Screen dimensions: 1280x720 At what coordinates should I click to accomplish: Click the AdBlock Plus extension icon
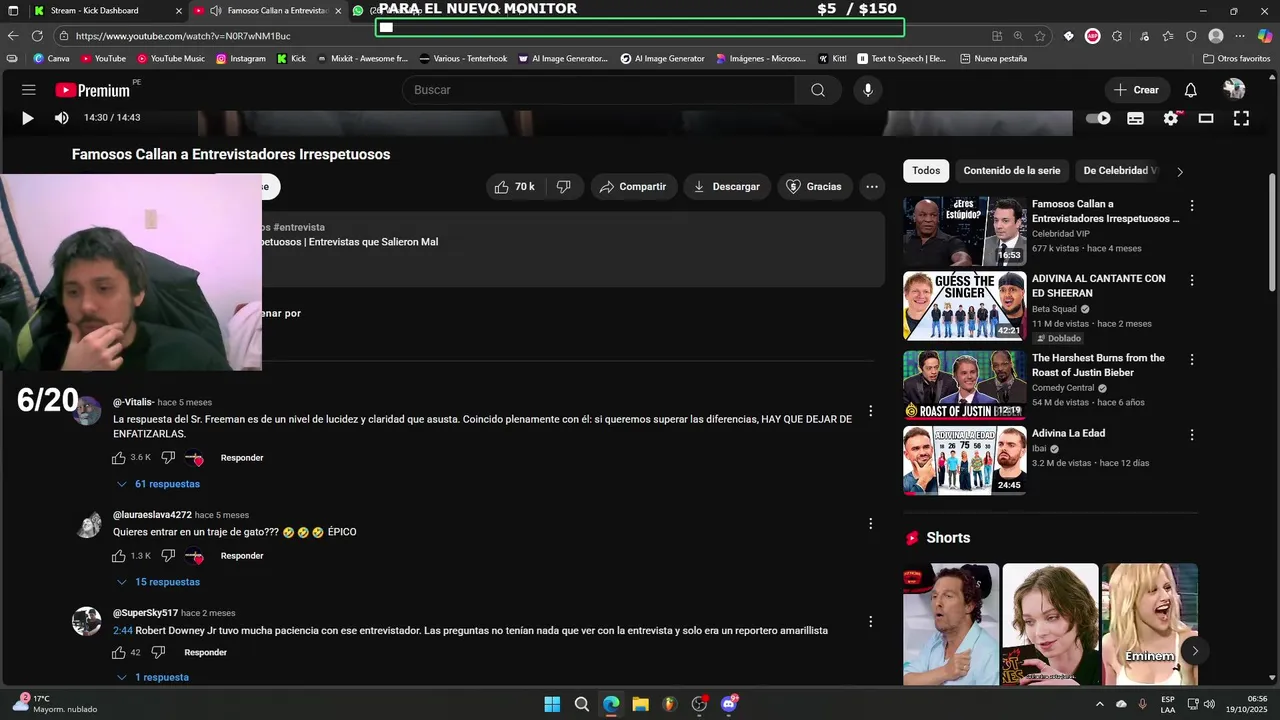coord(1093,36)
